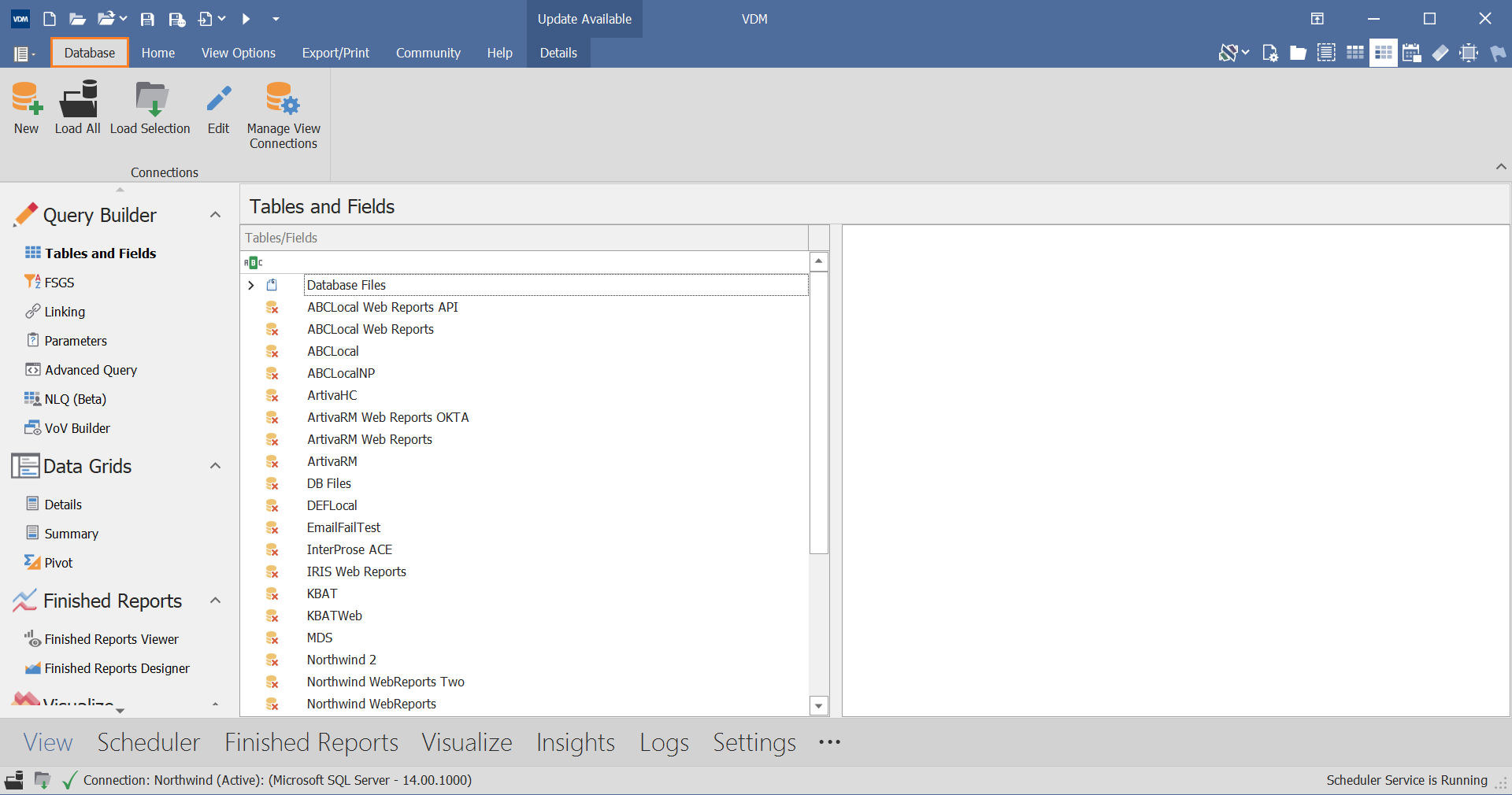
Task: Click the calendar icon in top-right toolbar
Action: [x=1411, y=53]
